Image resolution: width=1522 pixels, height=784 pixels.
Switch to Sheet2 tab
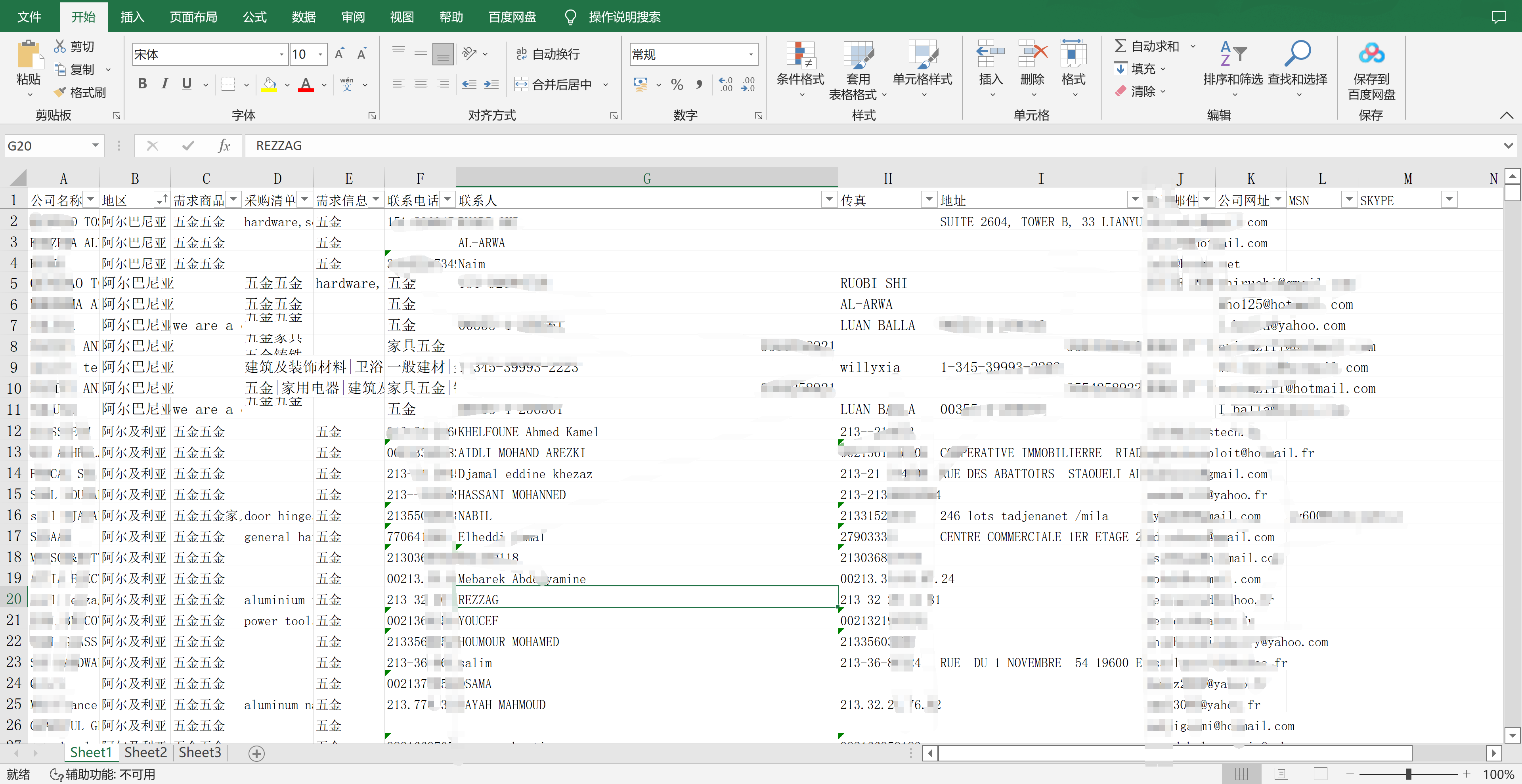pos(145,752)
